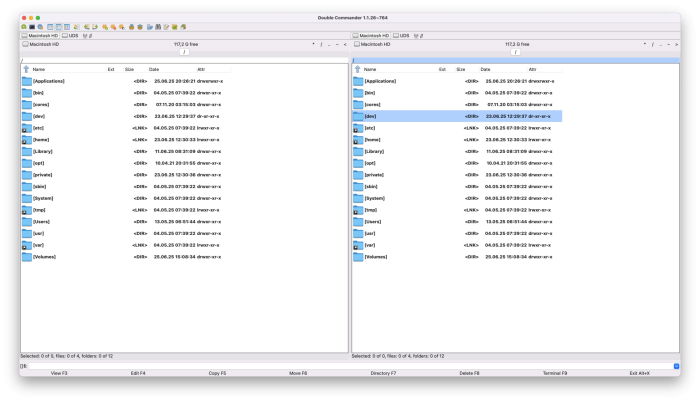Click the Move F6 button
This screenshot has width=700, height=402.
pos(298,373)
